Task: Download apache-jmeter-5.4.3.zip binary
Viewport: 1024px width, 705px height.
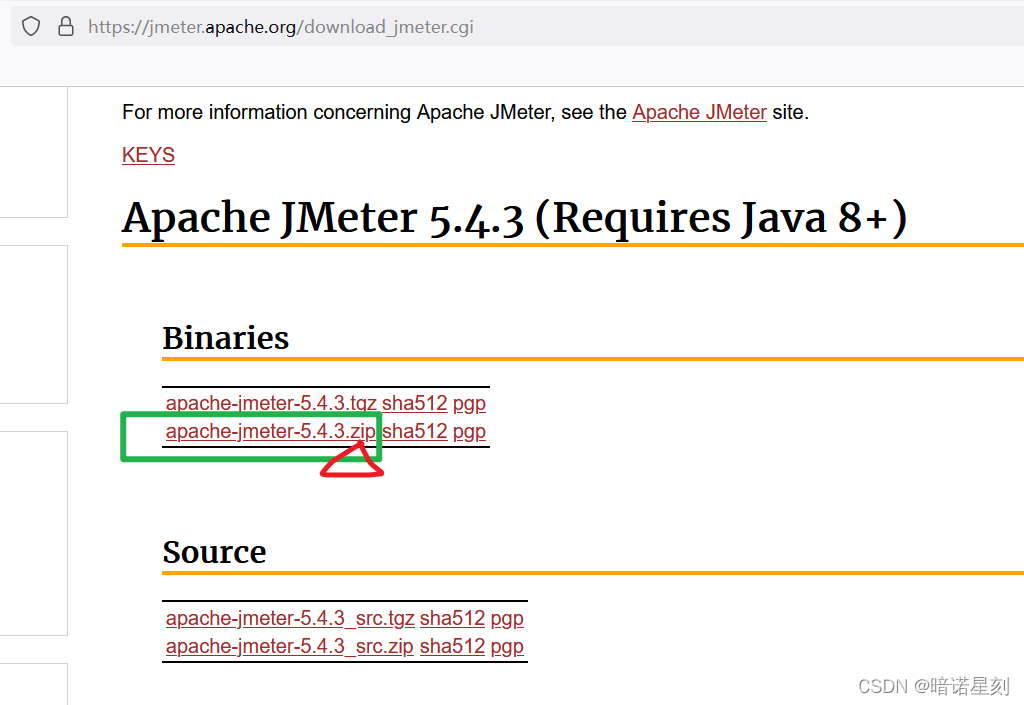Action: [x=270, y=431]
